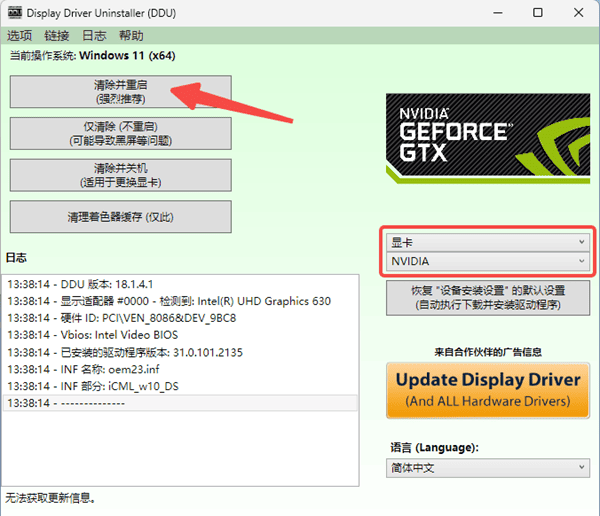Image resolution: width=600 pixels, height=516 pixels.
Task: Select the Vbios Intel Video BIOS log entry
Action: (180, 335)
